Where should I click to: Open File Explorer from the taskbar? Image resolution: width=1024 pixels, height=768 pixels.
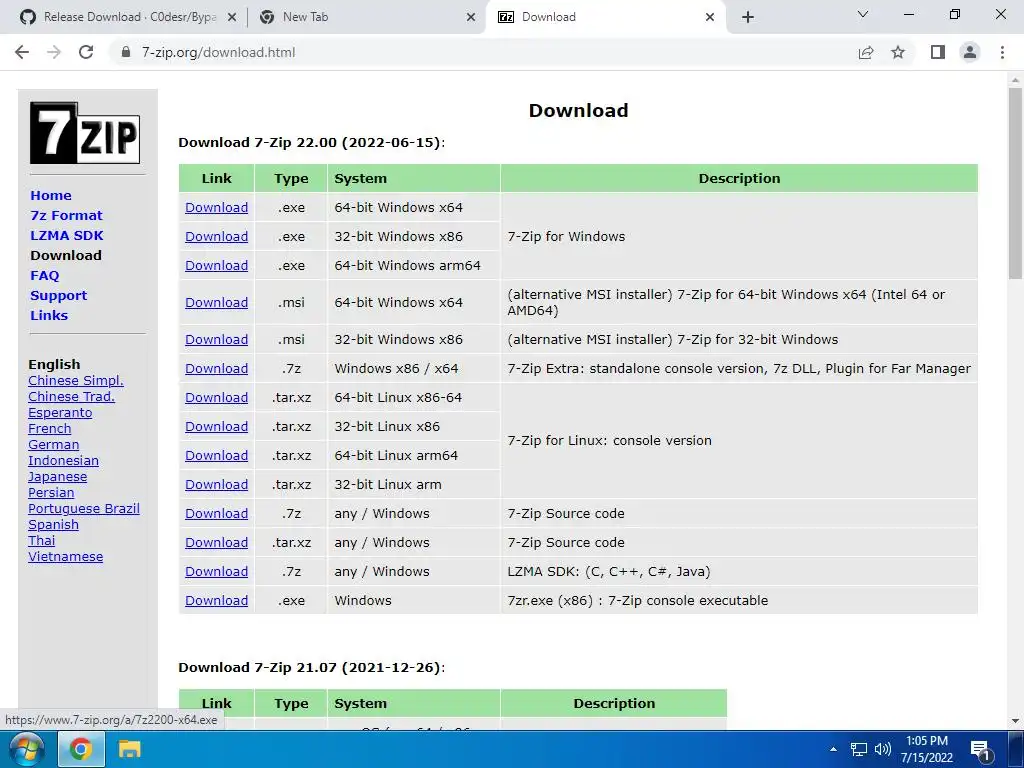click(129, 749)
